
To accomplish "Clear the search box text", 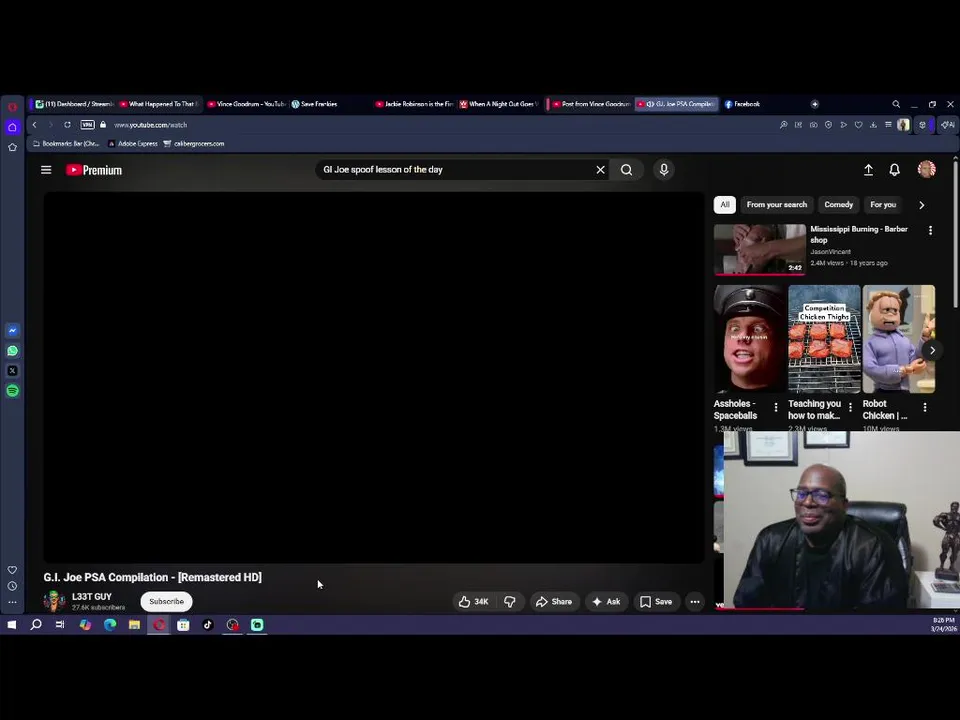I will point(601,170).
